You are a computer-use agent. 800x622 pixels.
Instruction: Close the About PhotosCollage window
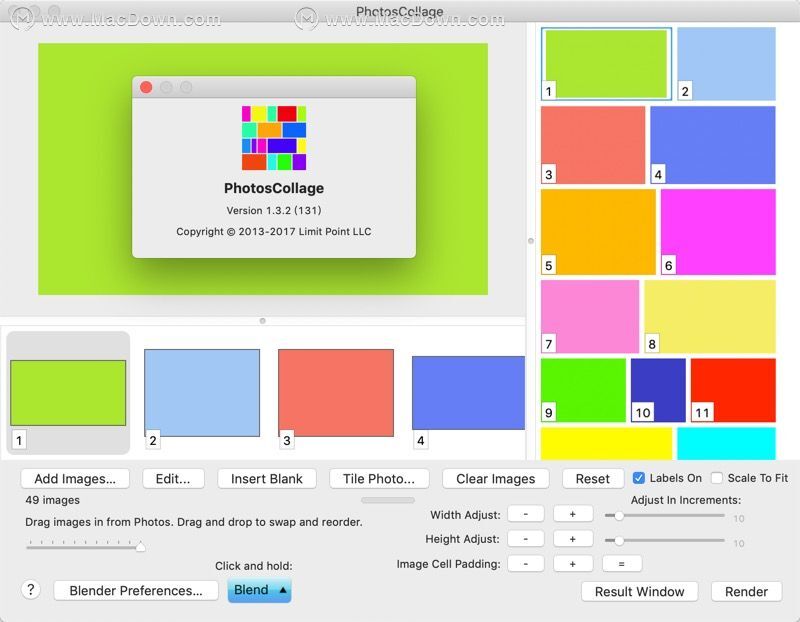click(146, 87)
